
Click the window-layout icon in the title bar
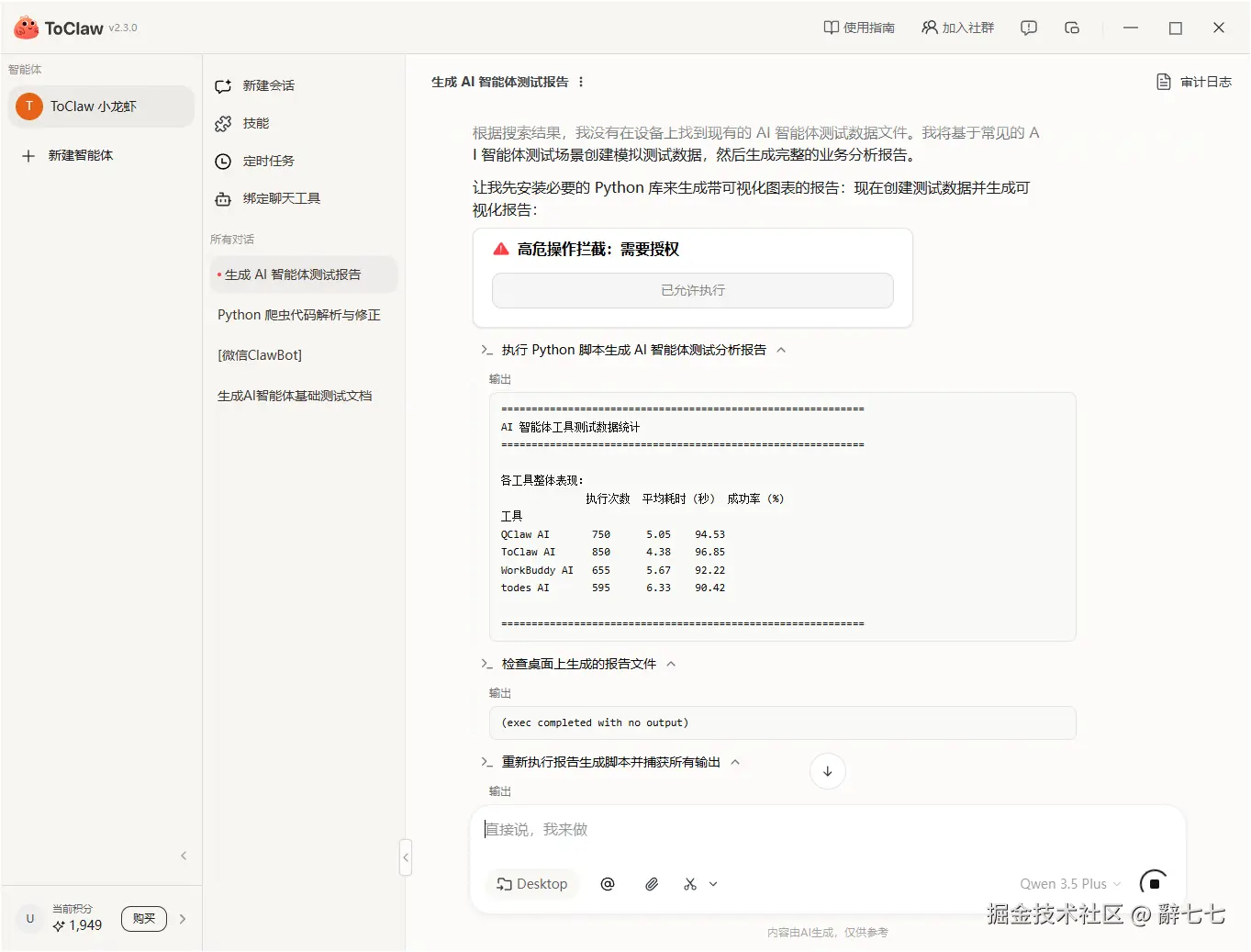(1072, 28)
